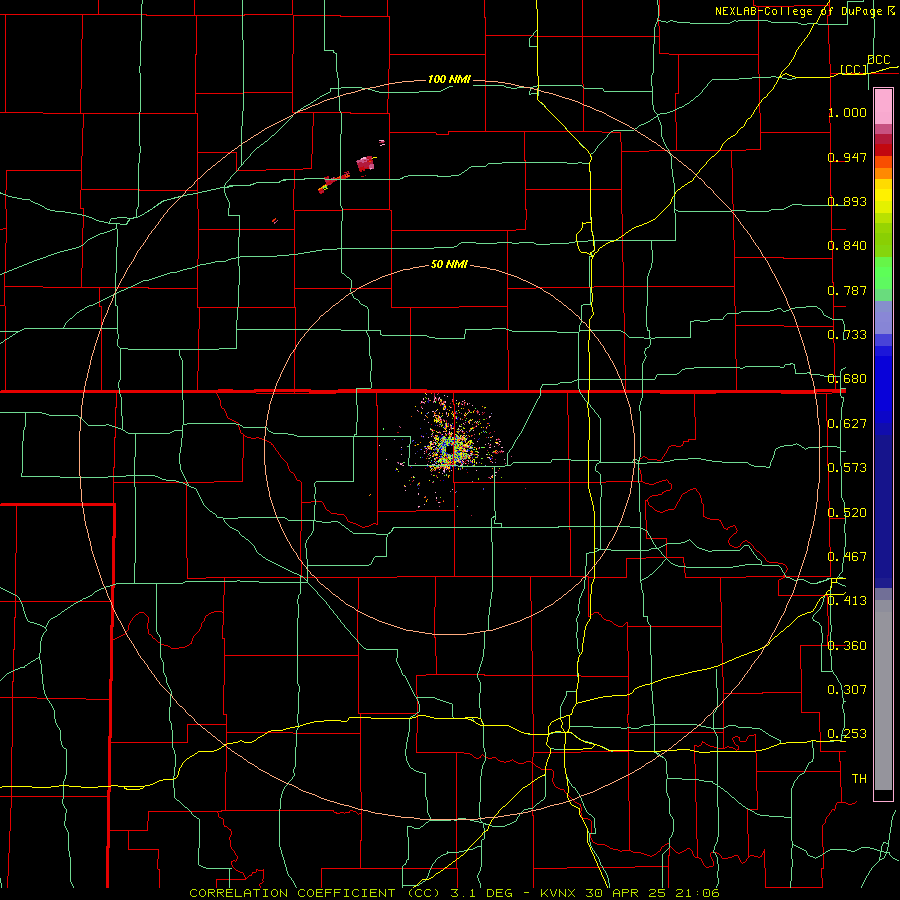900x900 pixels.
Task: Pick the gray segment of the color bar
Action: click(x=883, y=695)
